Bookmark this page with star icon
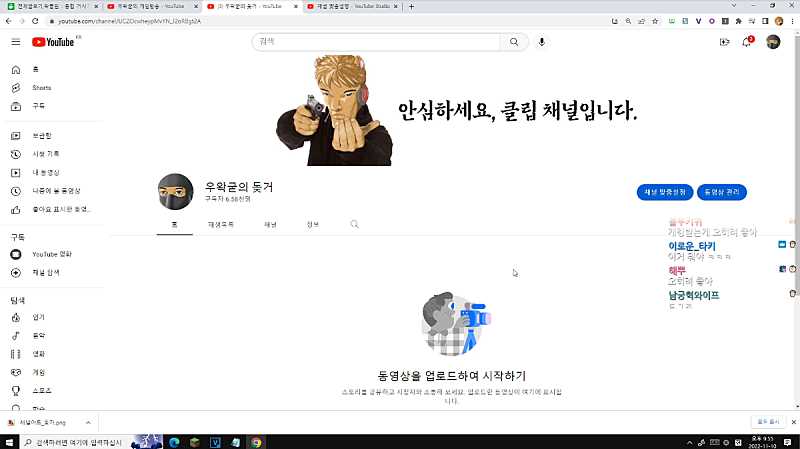The height and width of the screenshot is (449, 800). click(655, 21)
